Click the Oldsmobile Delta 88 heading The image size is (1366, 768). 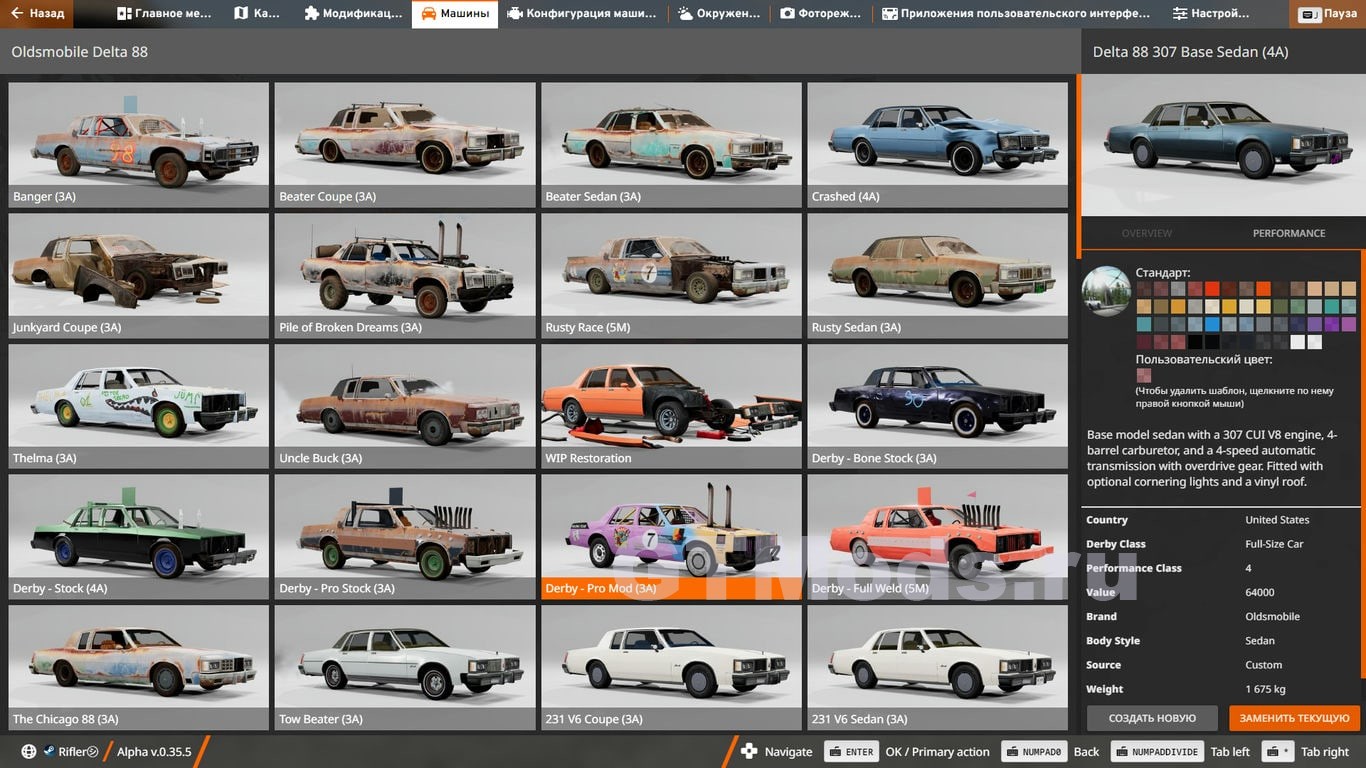pyautogui.click(x=79, y=51)
